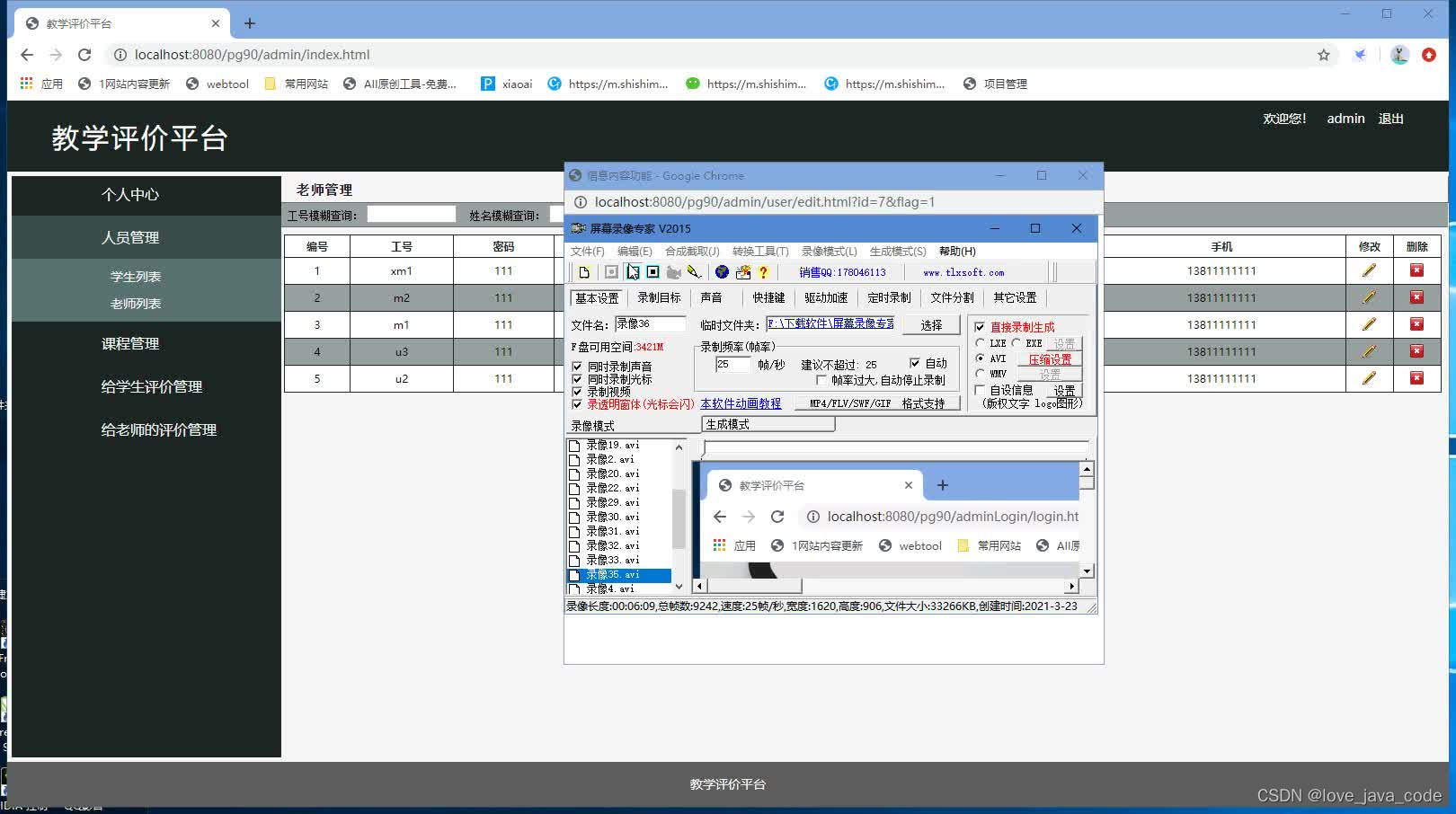The image size is (1456, 814).
Task: Click the cursor-arrow icon in recorder toolbar
Action: (633, 272)
